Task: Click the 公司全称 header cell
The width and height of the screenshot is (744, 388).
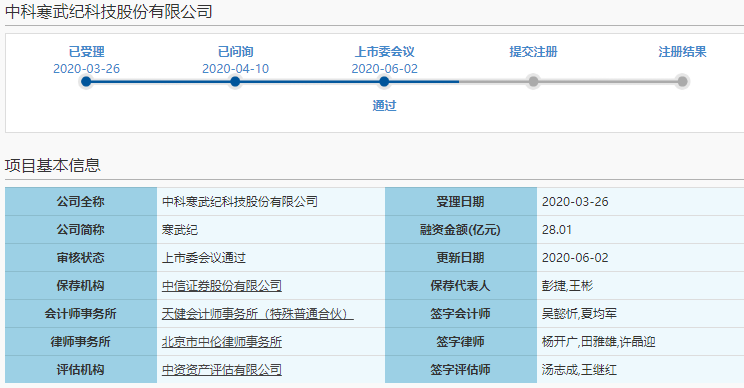Action: [81, 202]
